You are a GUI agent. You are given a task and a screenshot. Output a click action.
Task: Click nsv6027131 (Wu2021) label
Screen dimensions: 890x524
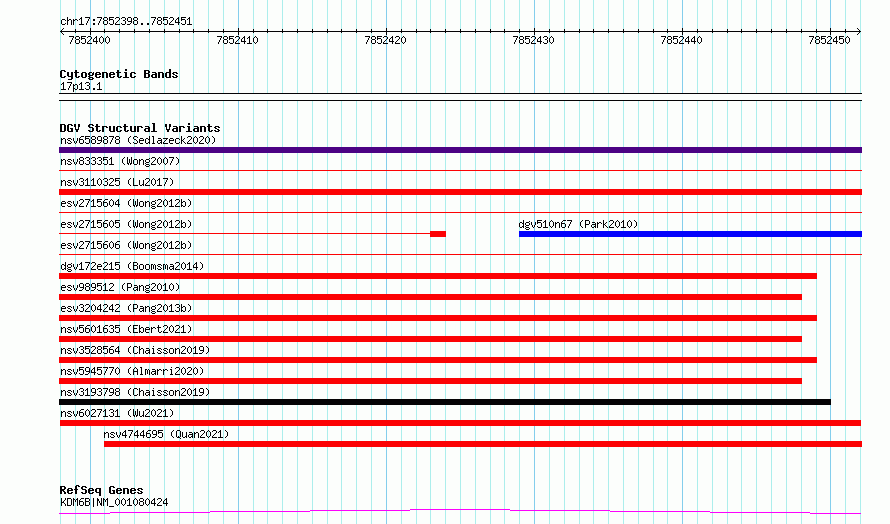(117, 413)
